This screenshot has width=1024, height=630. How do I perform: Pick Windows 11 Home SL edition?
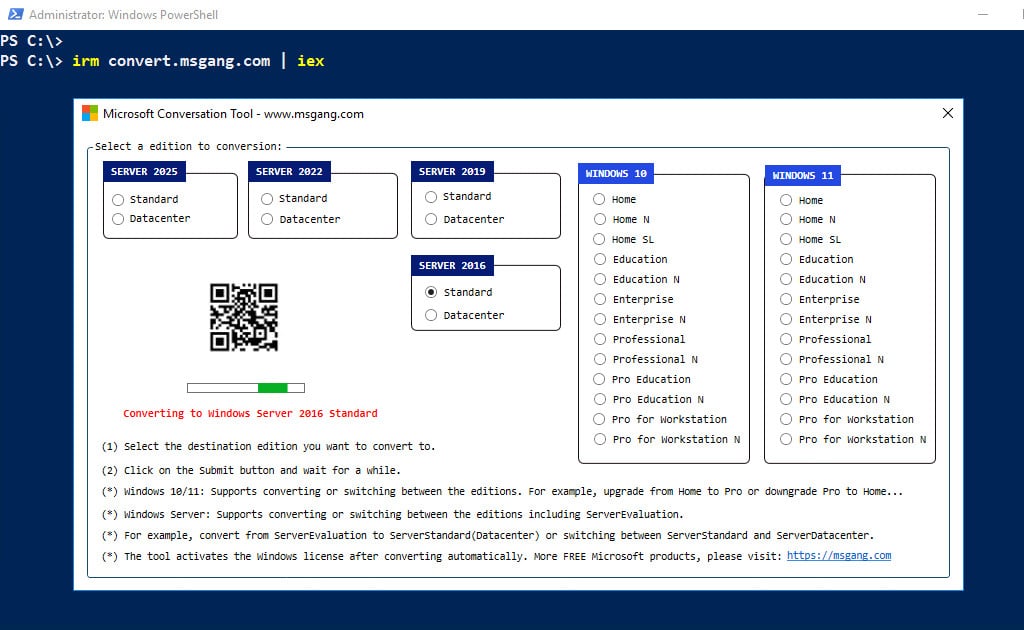786,240
